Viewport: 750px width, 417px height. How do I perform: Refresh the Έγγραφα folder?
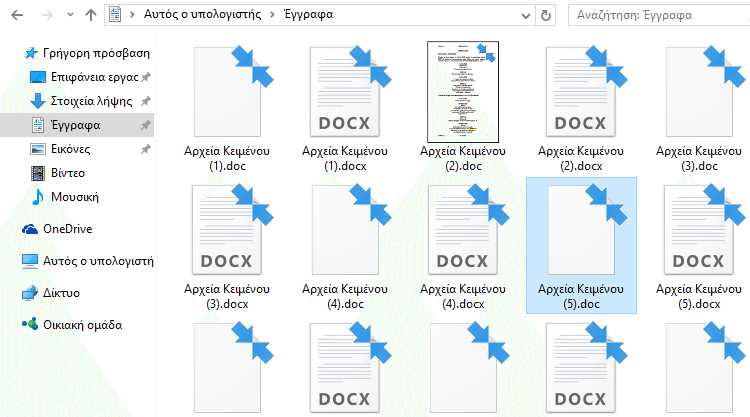[x=546, y=15]
